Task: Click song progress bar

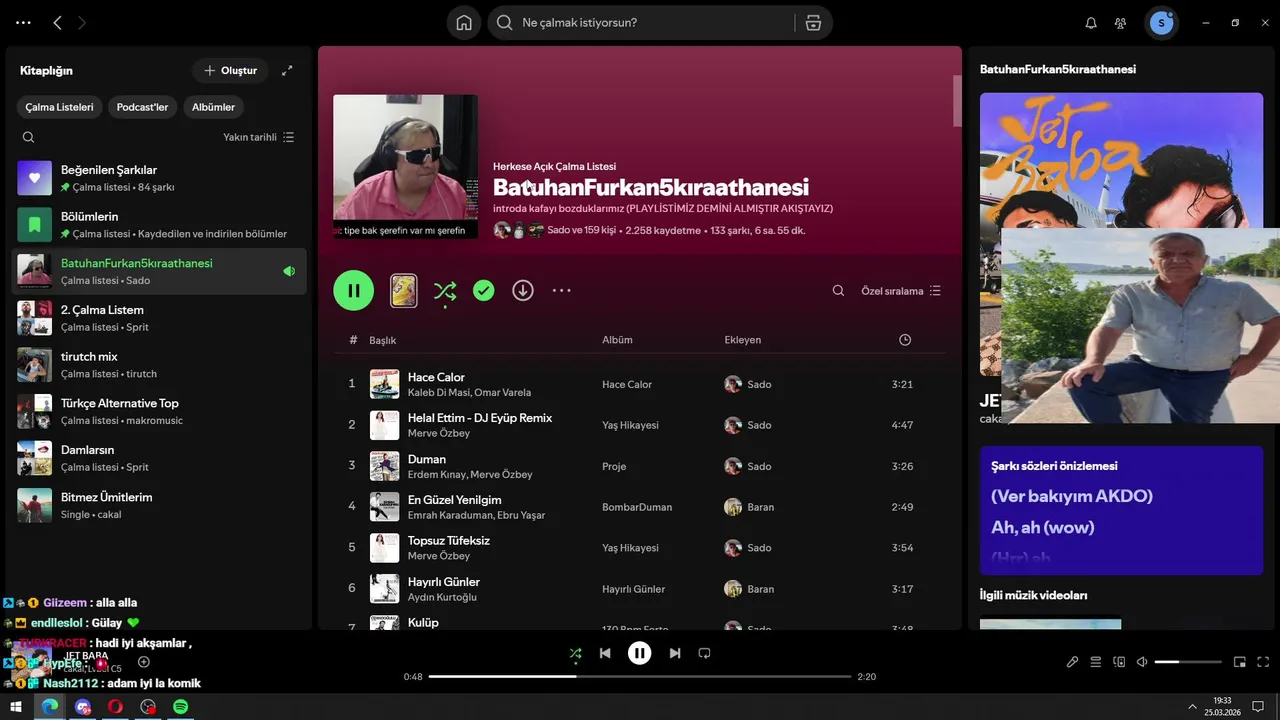Action: [640, 677]
